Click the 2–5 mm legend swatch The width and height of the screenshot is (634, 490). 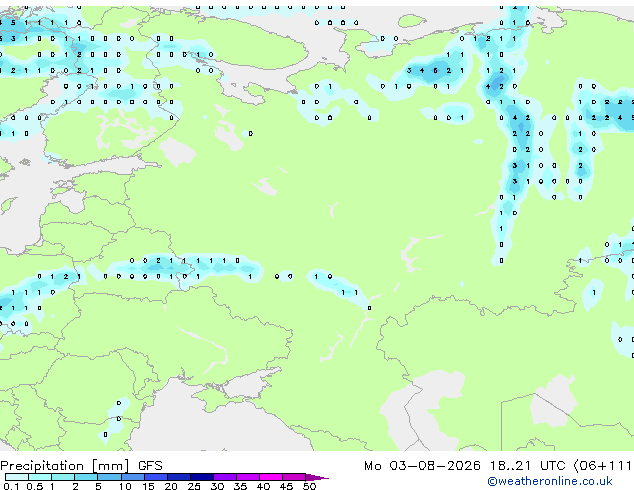click(x=86, y=477)
